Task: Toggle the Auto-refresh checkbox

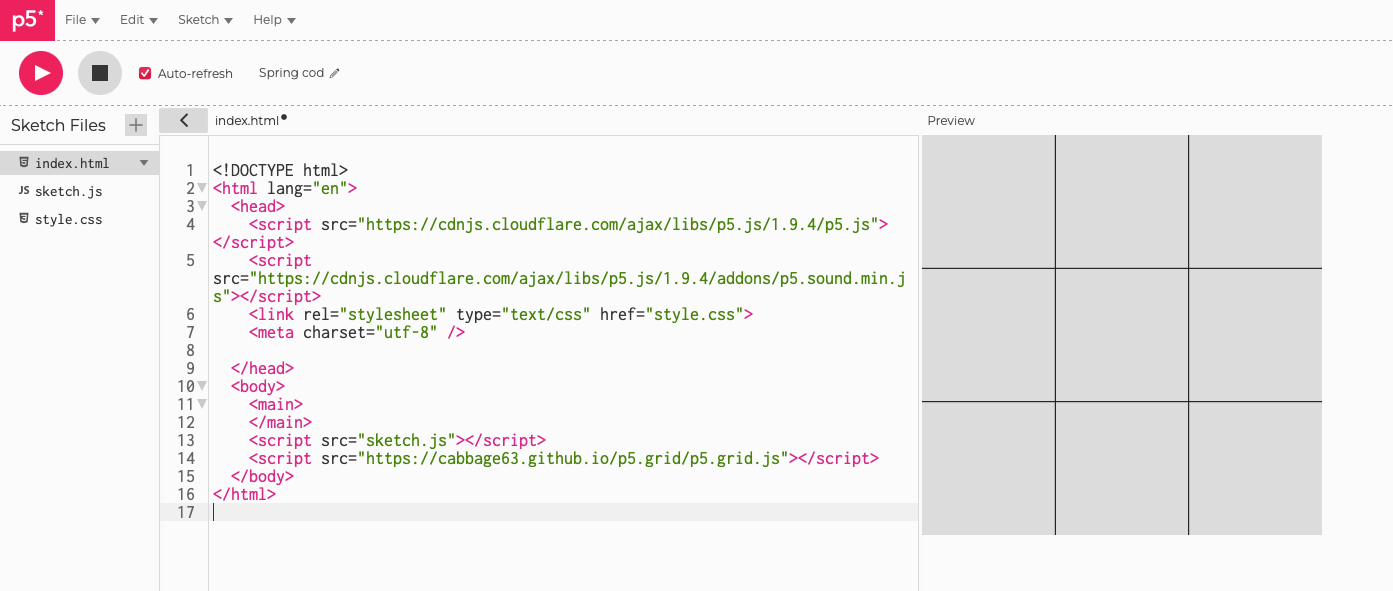Action: [145, 73]
